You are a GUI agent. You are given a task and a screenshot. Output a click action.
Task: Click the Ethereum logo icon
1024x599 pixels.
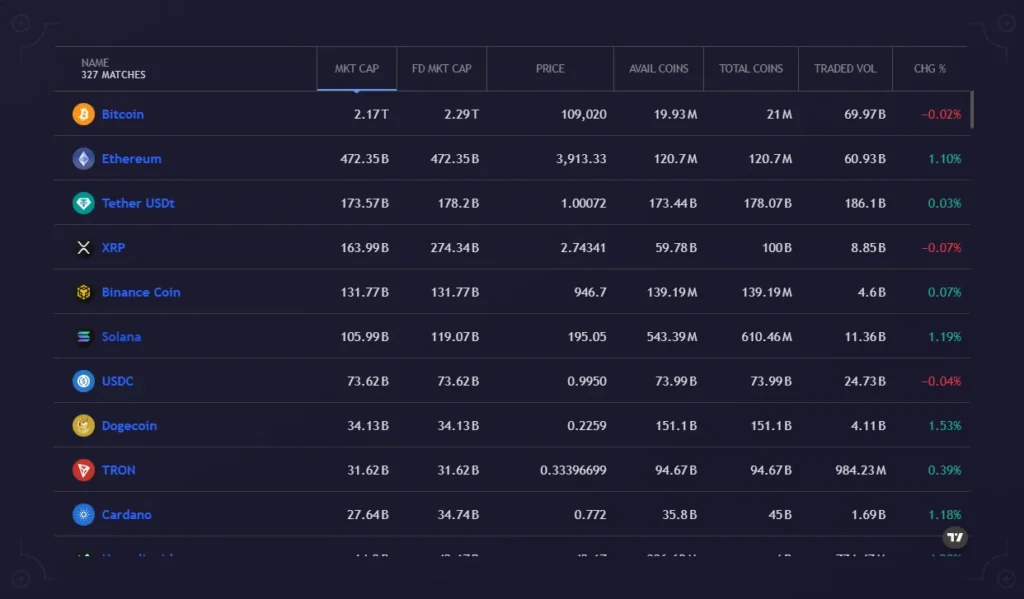click(x=83, y=159)
